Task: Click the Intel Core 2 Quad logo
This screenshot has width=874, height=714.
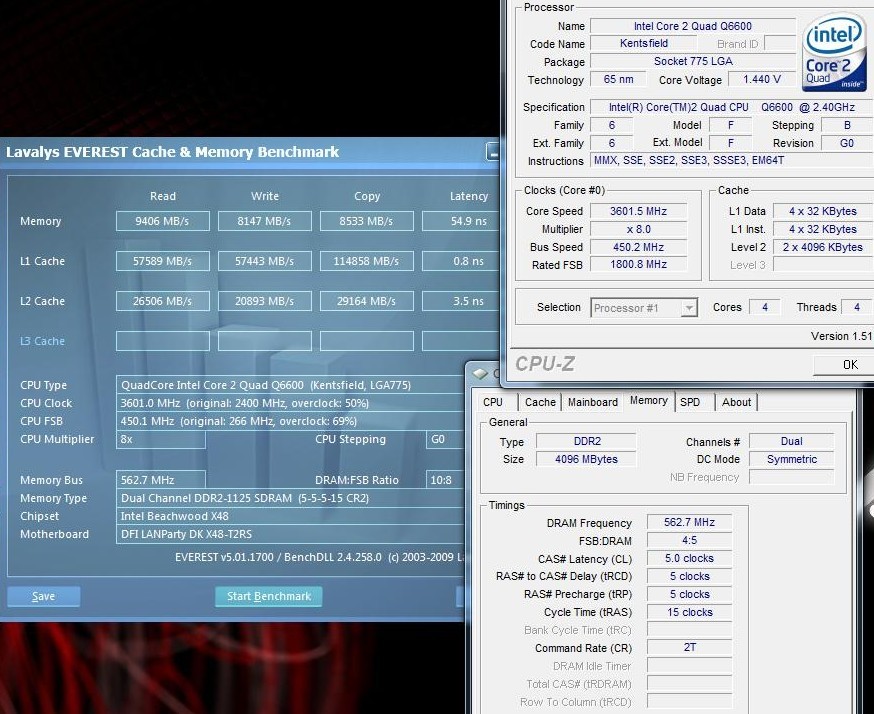Action: click(x=834, y=52)
